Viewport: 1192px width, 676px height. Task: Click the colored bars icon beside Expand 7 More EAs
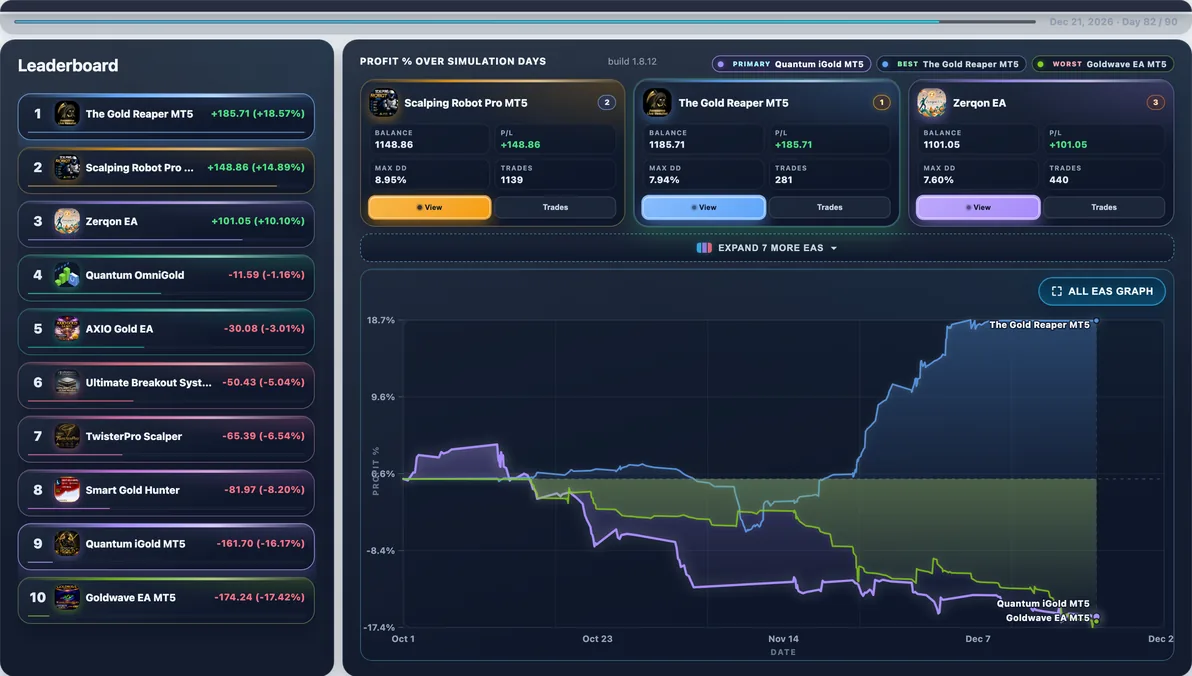(x=705, y=248)
